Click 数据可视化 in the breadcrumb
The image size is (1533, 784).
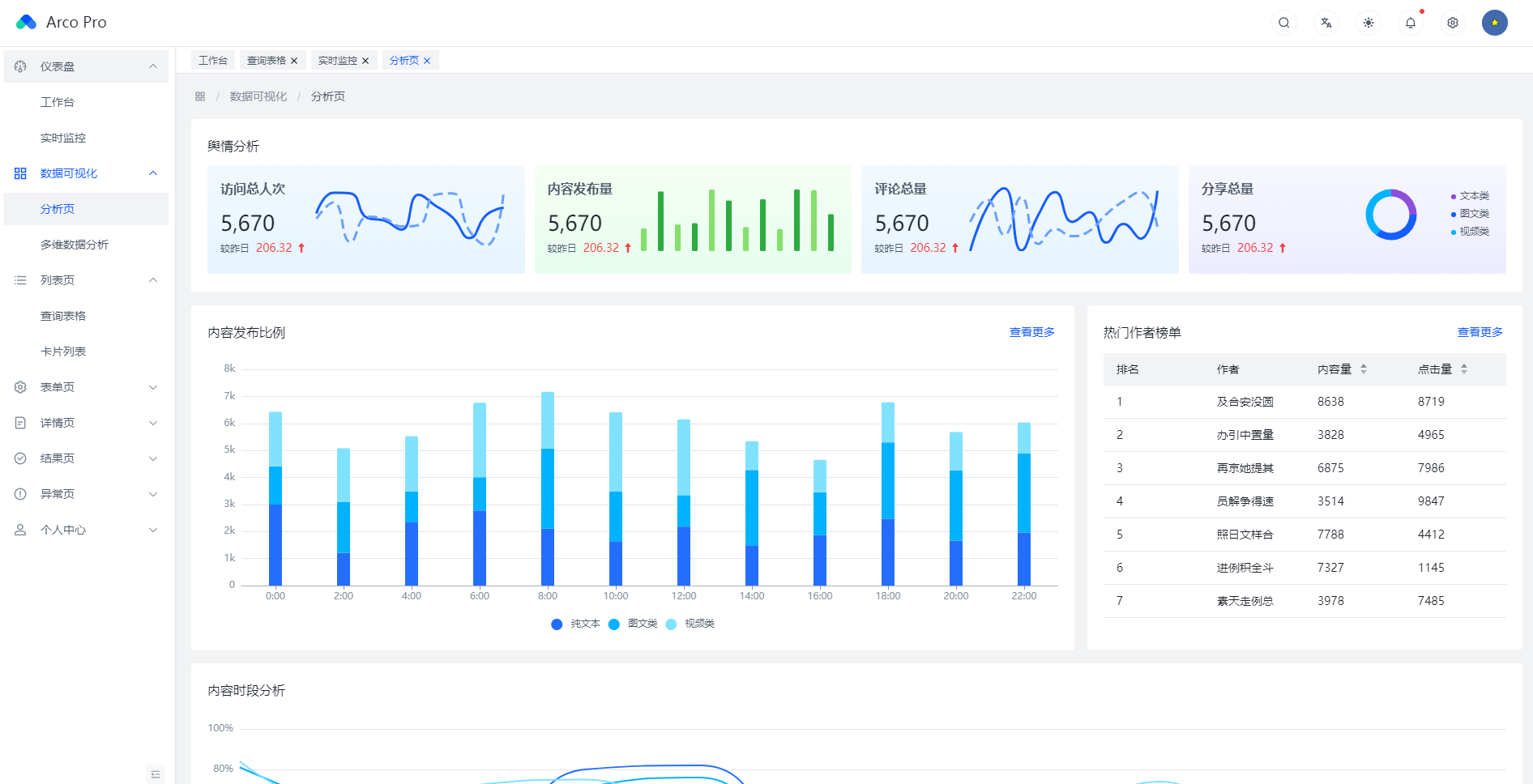pyautogui.click(x=258, y=96)
